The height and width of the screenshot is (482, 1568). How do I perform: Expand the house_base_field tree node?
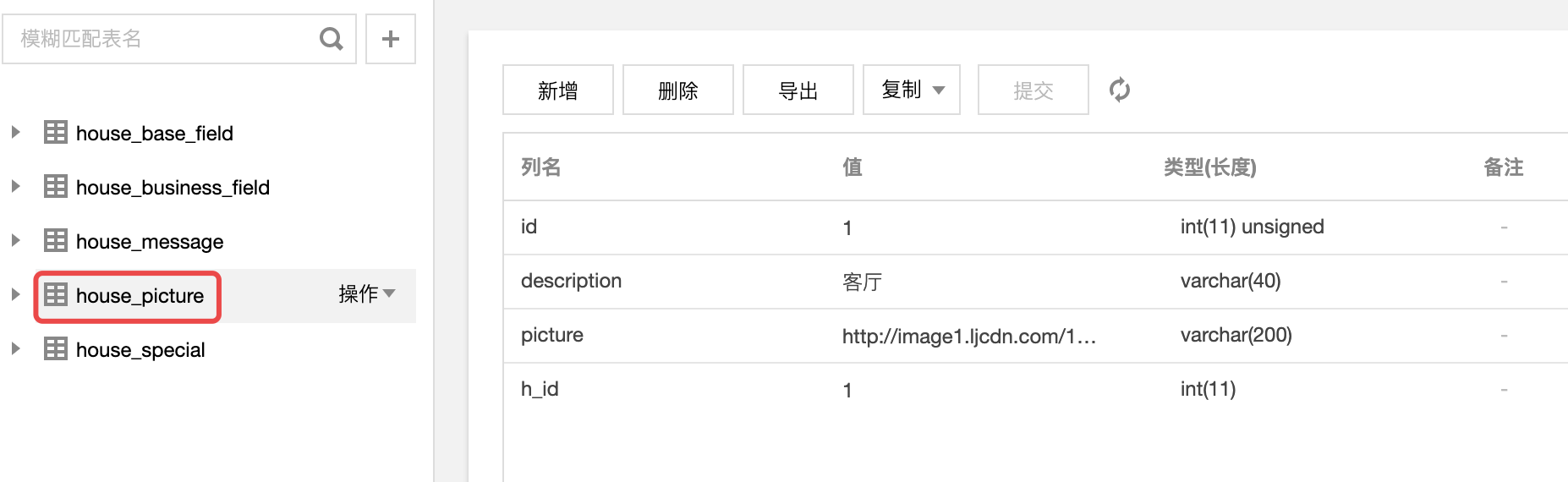(15, 133)
